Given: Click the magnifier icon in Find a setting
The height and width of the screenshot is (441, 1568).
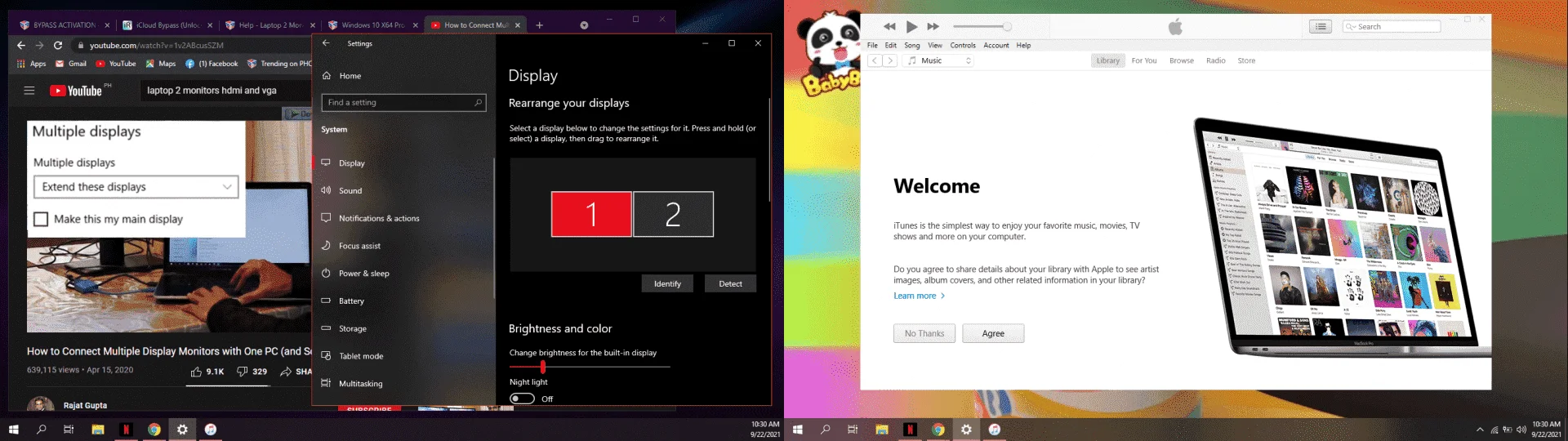Looking at the screenshot, I should (479, 102).
